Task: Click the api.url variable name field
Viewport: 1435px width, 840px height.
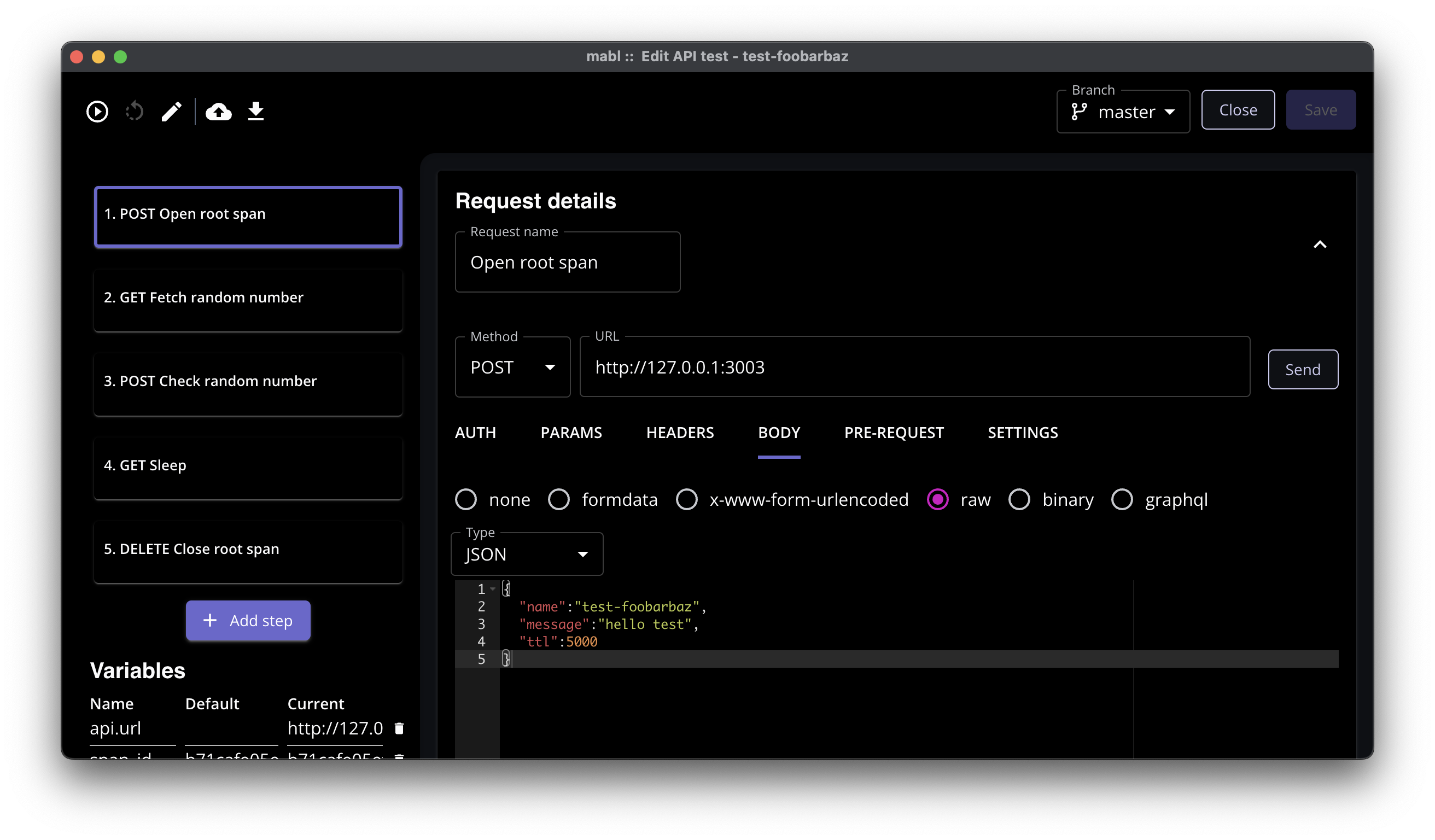Action: [133, 730]
